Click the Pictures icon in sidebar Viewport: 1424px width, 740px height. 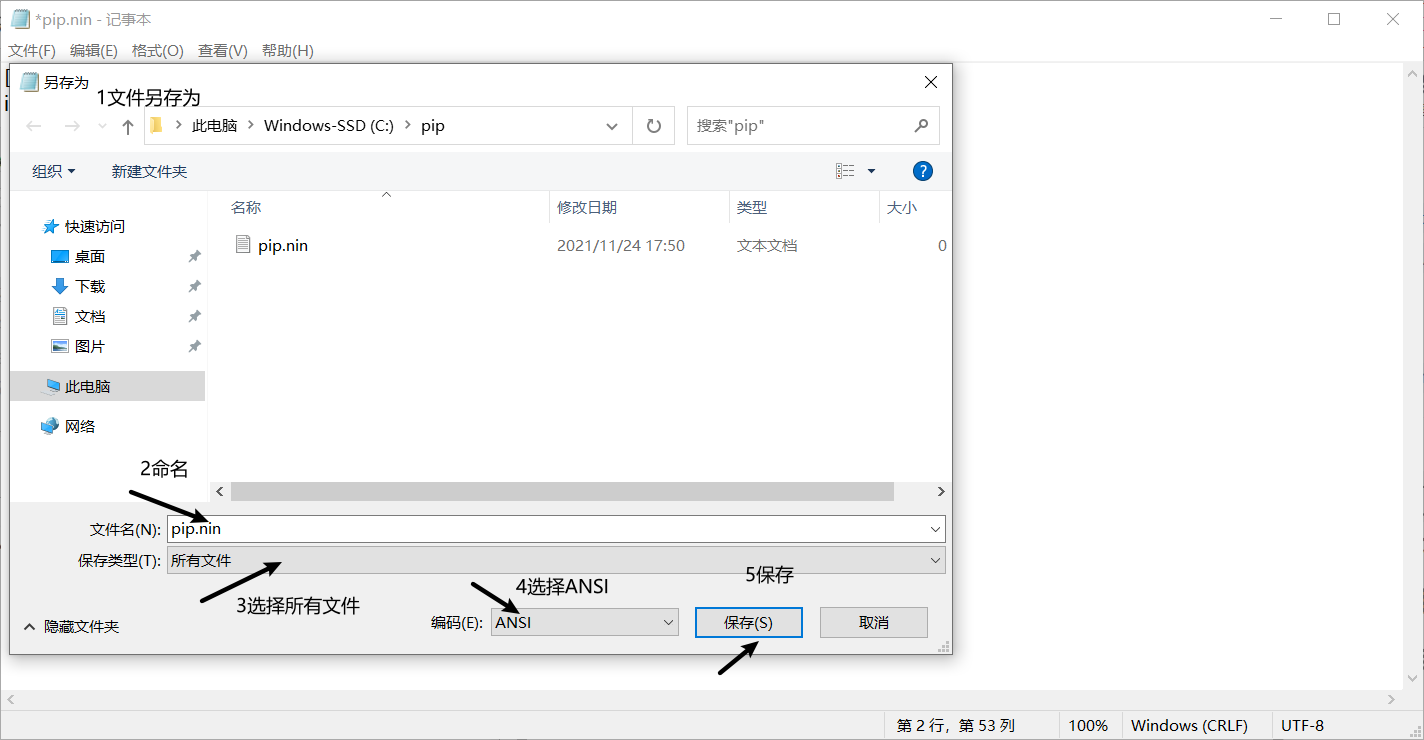[x=60, y=346]
